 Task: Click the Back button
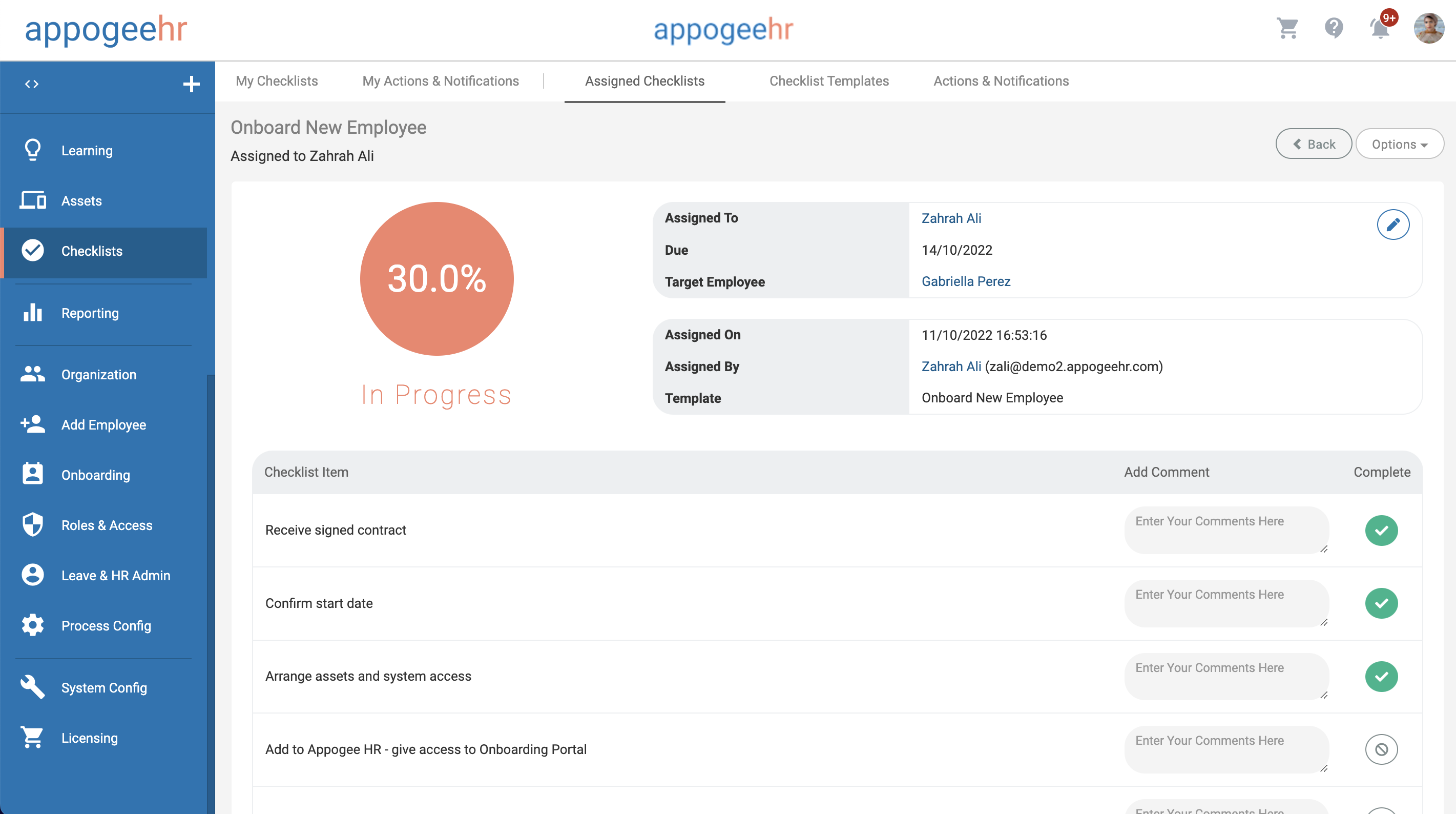(x=1314, y=144)
